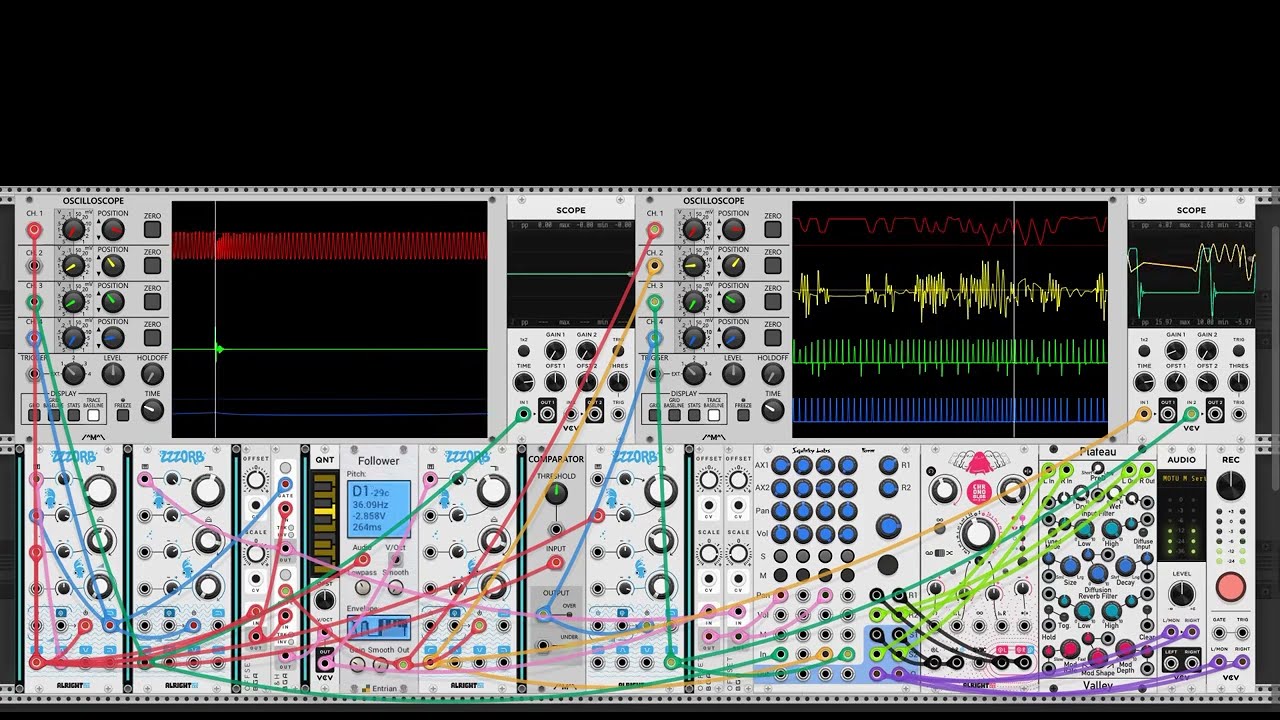1280x720 pixels.
Task: Click CH. 4 ZERO button on left Oscilloscope
Action: click(152, 338)
